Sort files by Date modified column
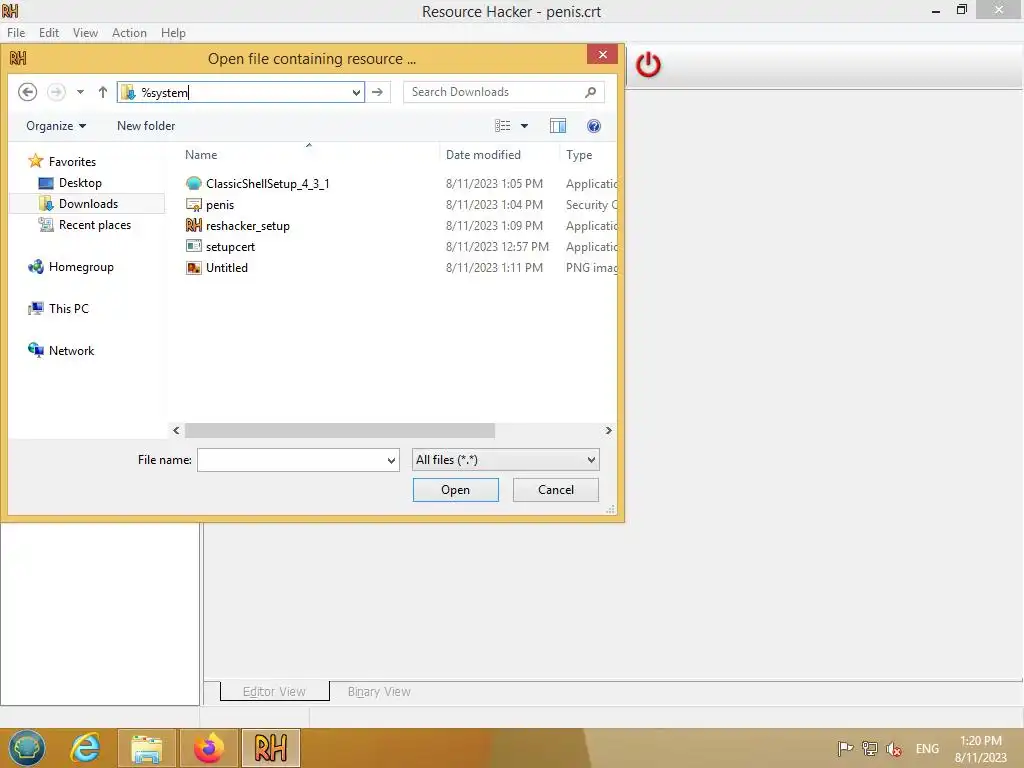The height and width of the screenshot is (768, 1024). point(483,155)
